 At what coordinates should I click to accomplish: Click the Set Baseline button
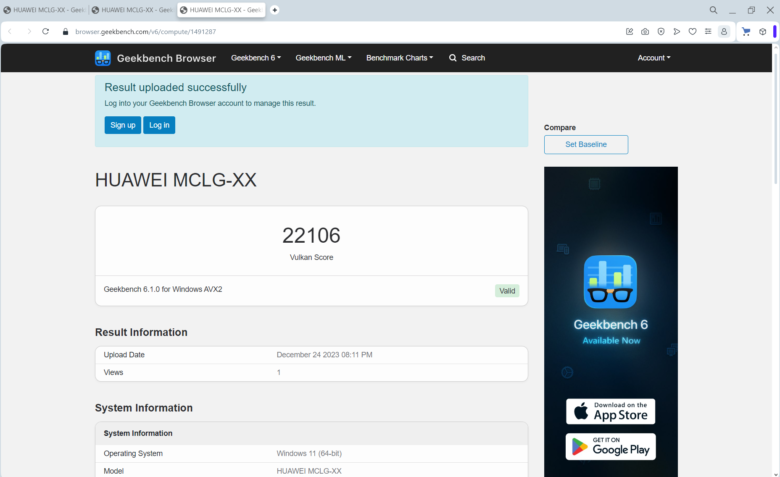click(586, 144)
